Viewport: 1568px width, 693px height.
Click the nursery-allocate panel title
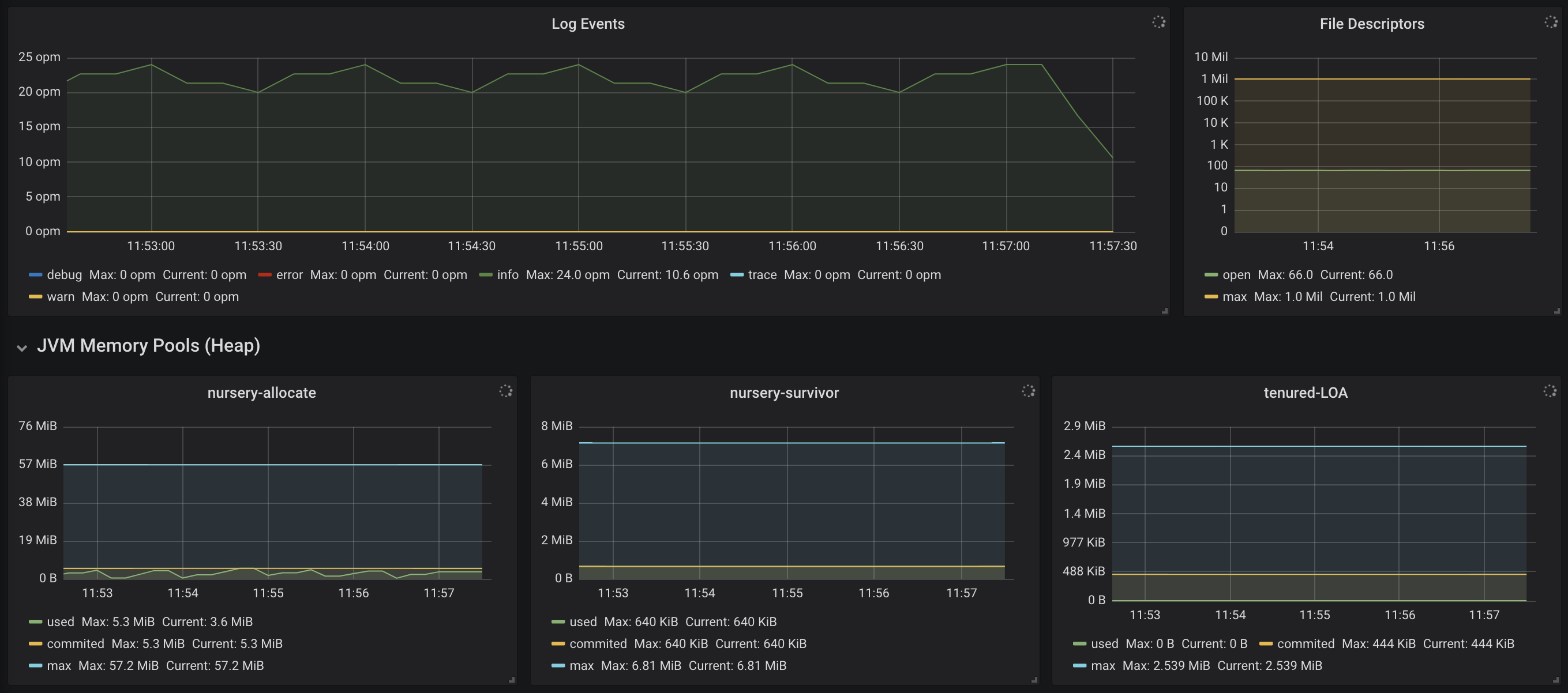(x=261, y=393)
